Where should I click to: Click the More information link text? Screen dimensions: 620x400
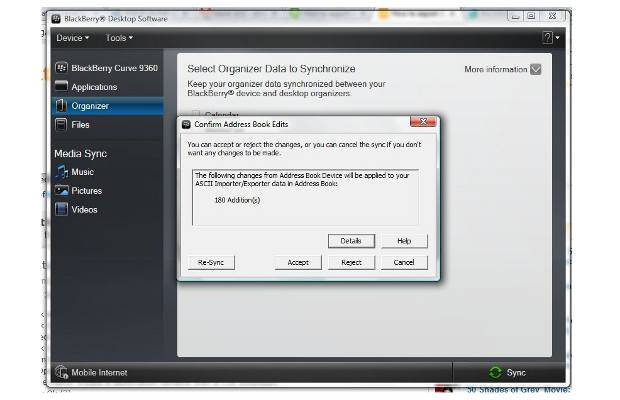click(496, 69)
